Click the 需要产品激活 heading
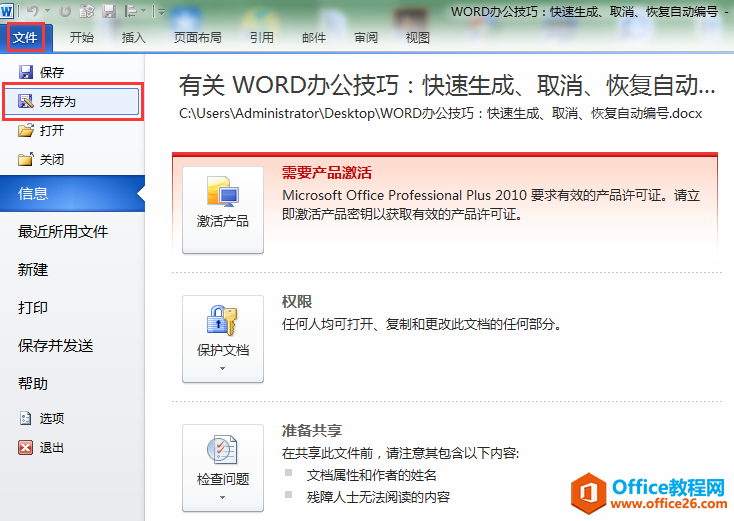This screenshot has height=521, width=734. (327, 173)
